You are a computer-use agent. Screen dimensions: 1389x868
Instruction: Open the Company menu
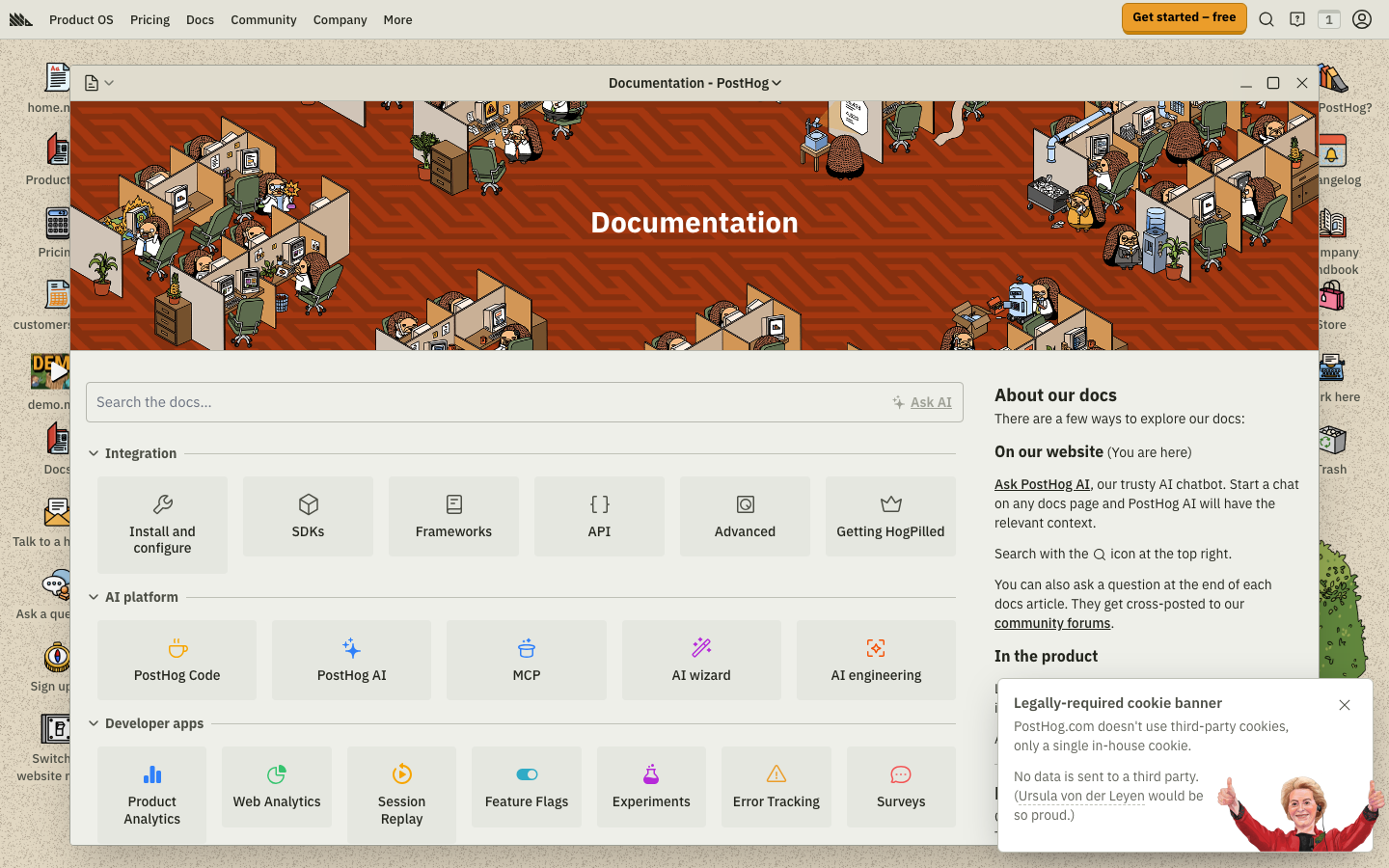coord(340,19)
